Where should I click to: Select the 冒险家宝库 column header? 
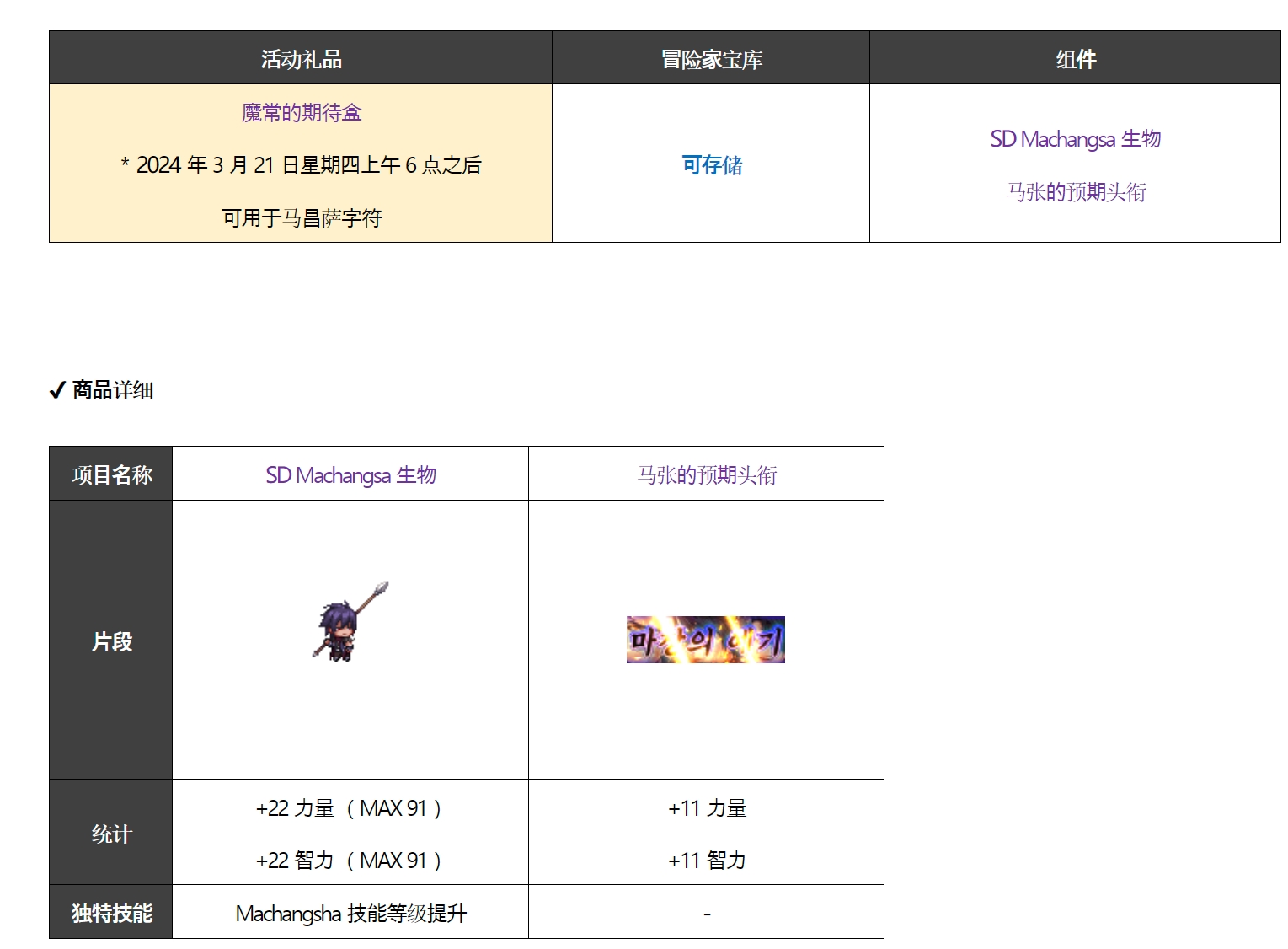711,58
